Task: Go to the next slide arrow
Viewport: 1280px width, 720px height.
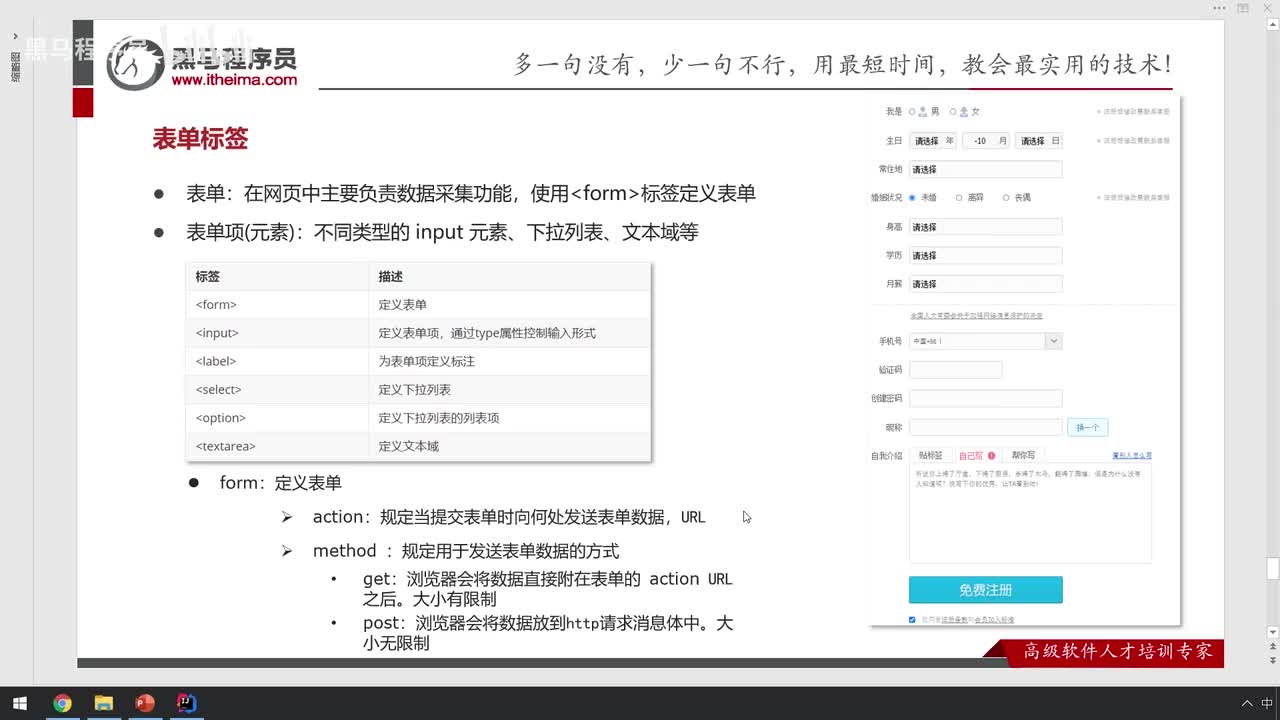Action: tap(1273, 660)
